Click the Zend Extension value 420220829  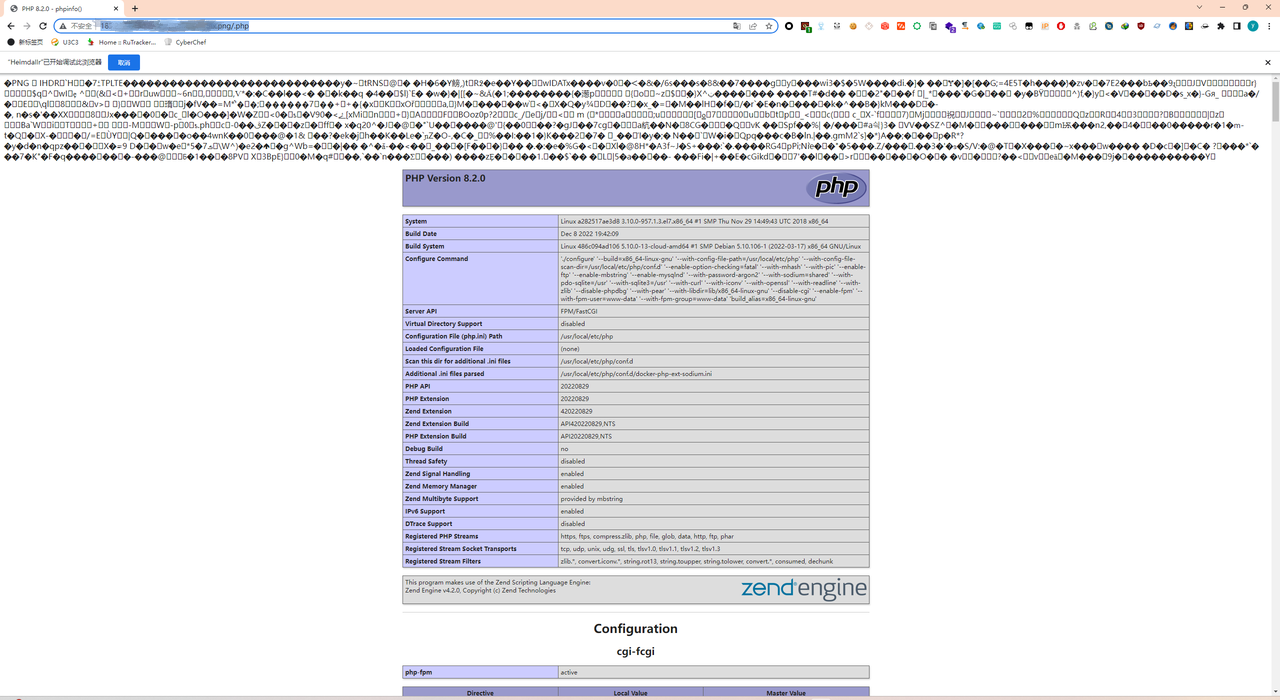577,411
